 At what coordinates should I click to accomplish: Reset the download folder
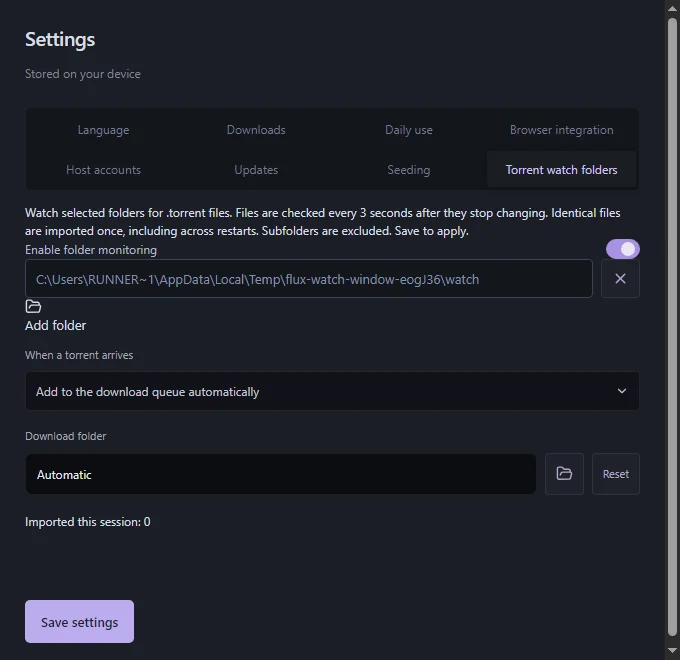(x=616, y=474)
